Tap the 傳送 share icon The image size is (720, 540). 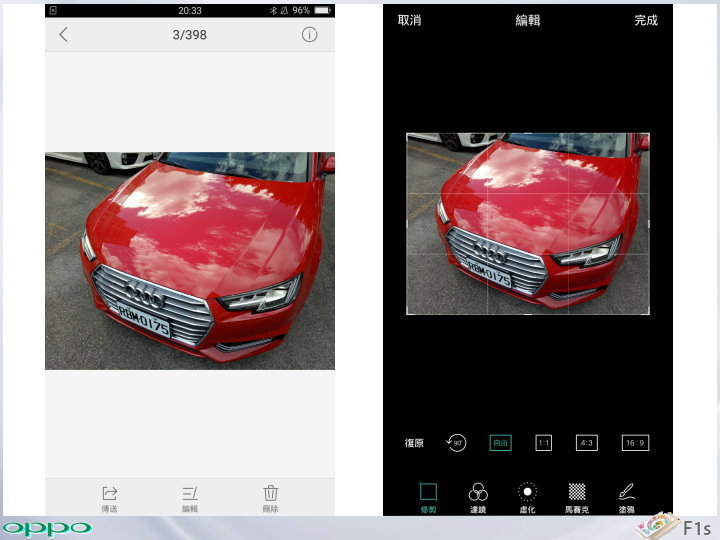pos(109,499)
